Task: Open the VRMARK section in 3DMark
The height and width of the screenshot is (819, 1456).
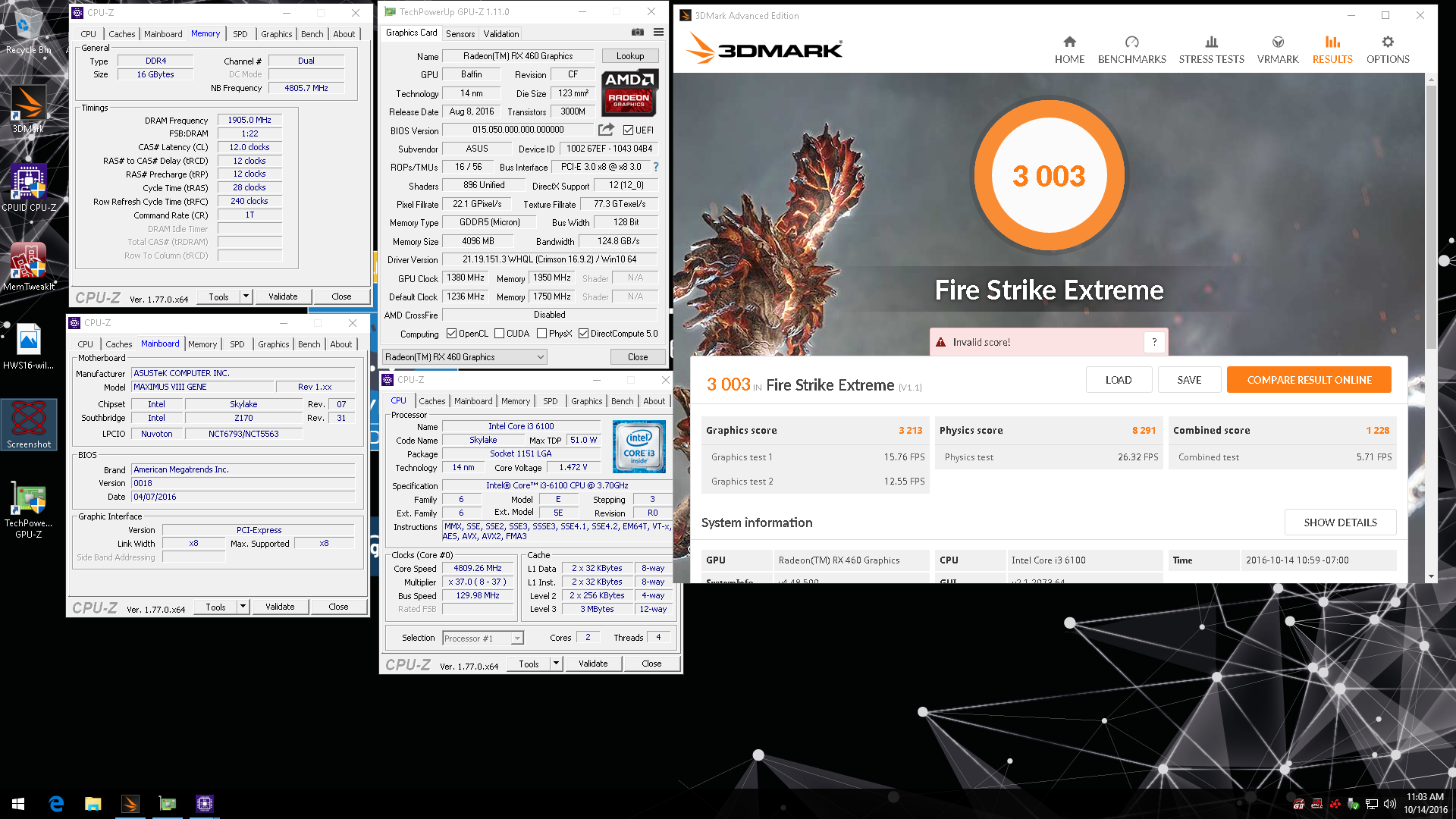Action: [1278, 50]
